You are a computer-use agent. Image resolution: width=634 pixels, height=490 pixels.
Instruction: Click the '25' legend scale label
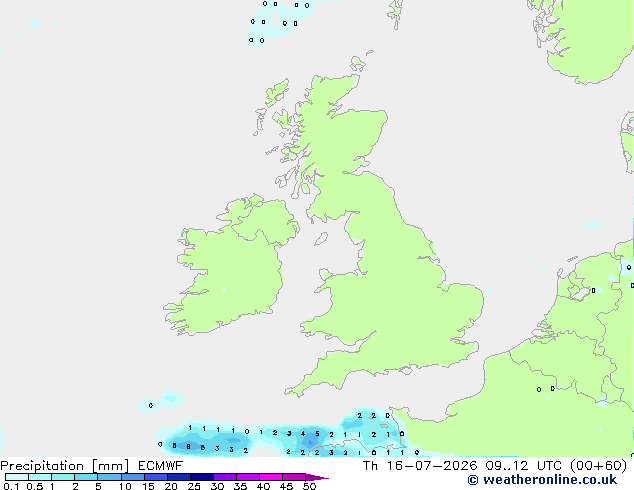coord(194,486)
